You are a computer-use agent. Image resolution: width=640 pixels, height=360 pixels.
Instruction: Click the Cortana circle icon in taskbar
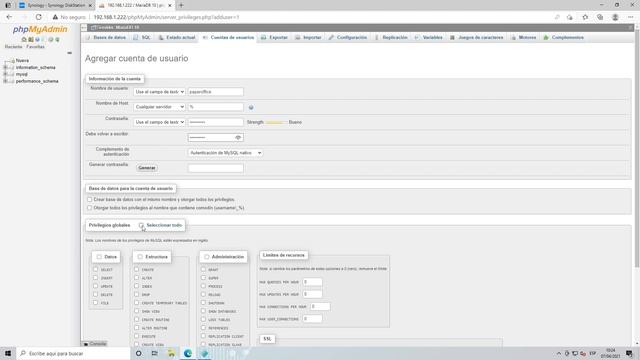point(139,353)
